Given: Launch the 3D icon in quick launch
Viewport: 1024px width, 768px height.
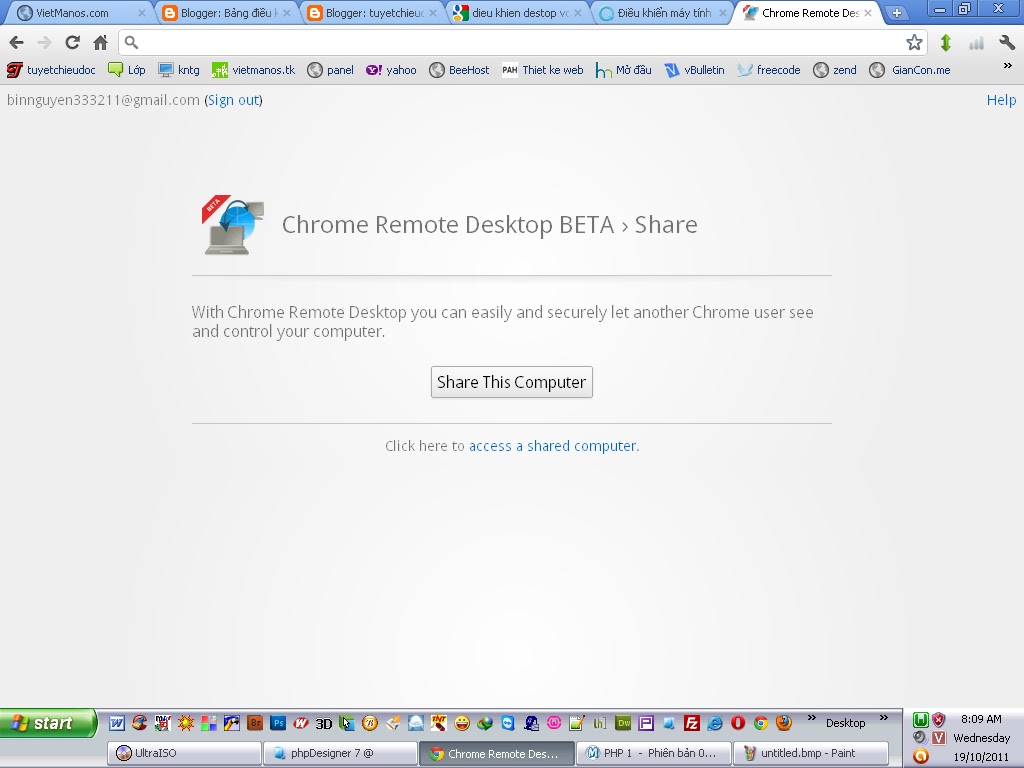Looking at the screenshot, I should click(x=323, y=724).
